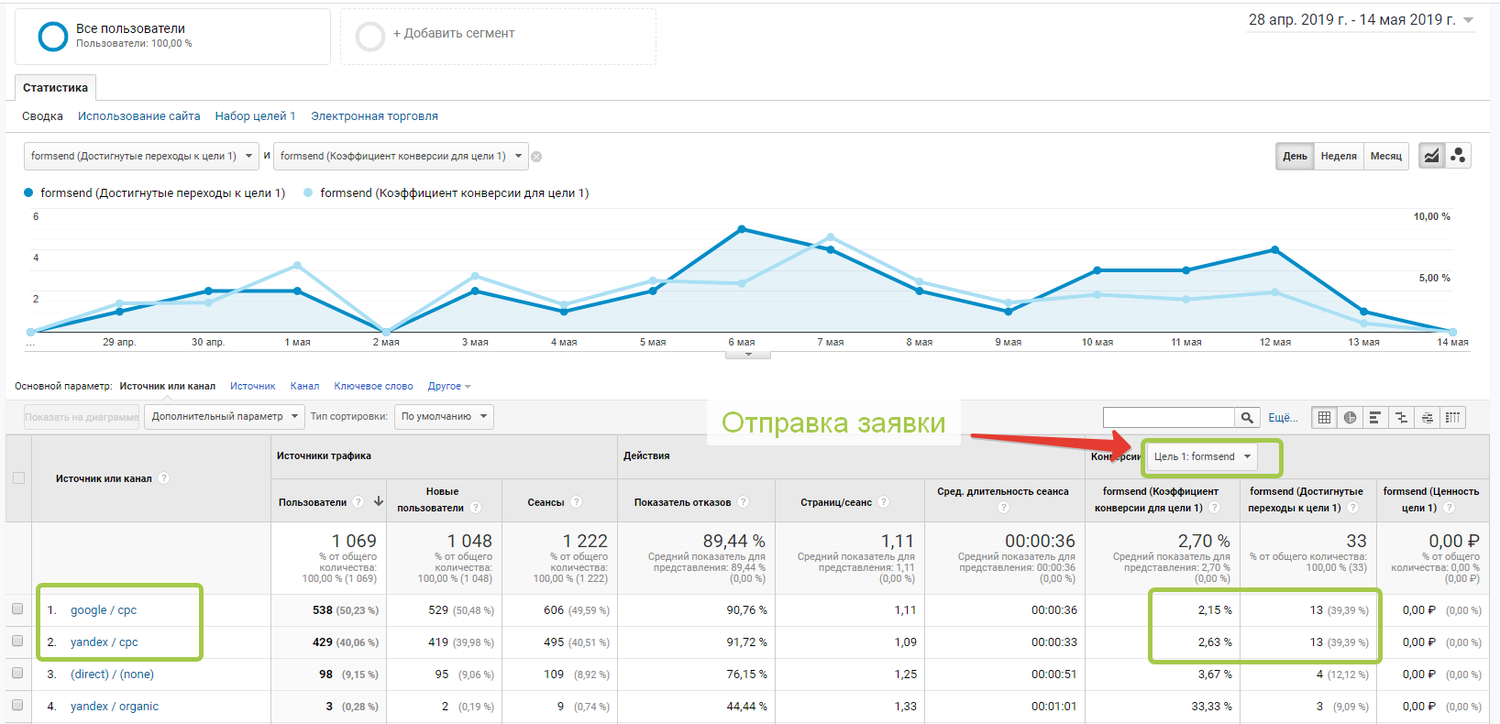
Task: Select the Использование сайта sub-tab
Action: pyautogui.click(x=139, y=116)
